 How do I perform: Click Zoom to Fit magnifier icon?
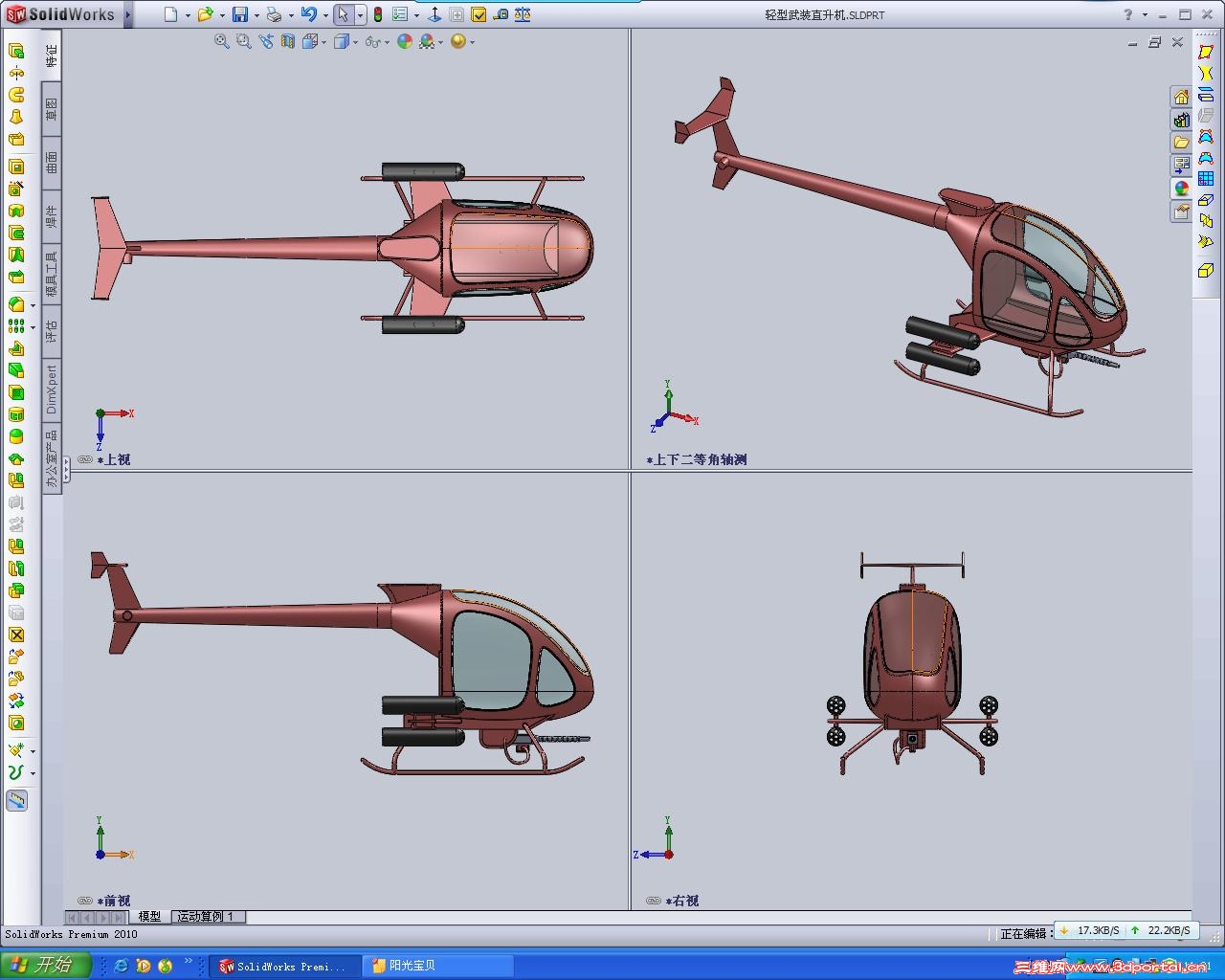tap(222, 41)
